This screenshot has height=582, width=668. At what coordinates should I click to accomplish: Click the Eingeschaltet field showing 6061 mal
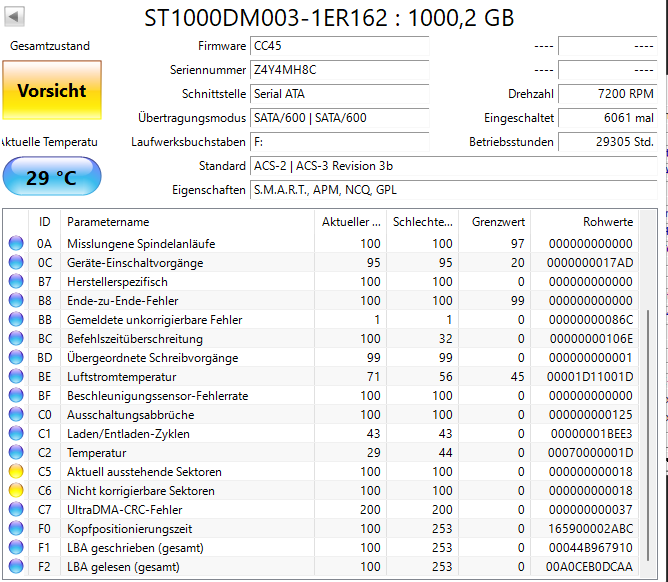pos(608,118)
